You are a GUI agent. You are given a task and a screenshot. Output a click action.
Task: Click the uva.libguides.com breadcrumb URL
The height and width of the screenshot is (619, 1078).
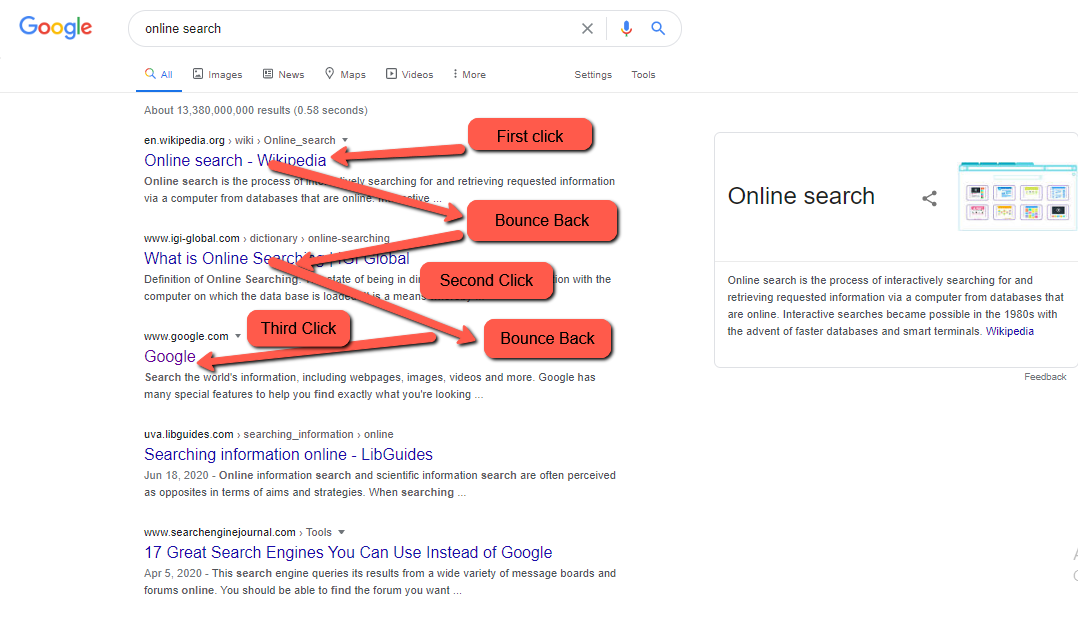[269, 435]
